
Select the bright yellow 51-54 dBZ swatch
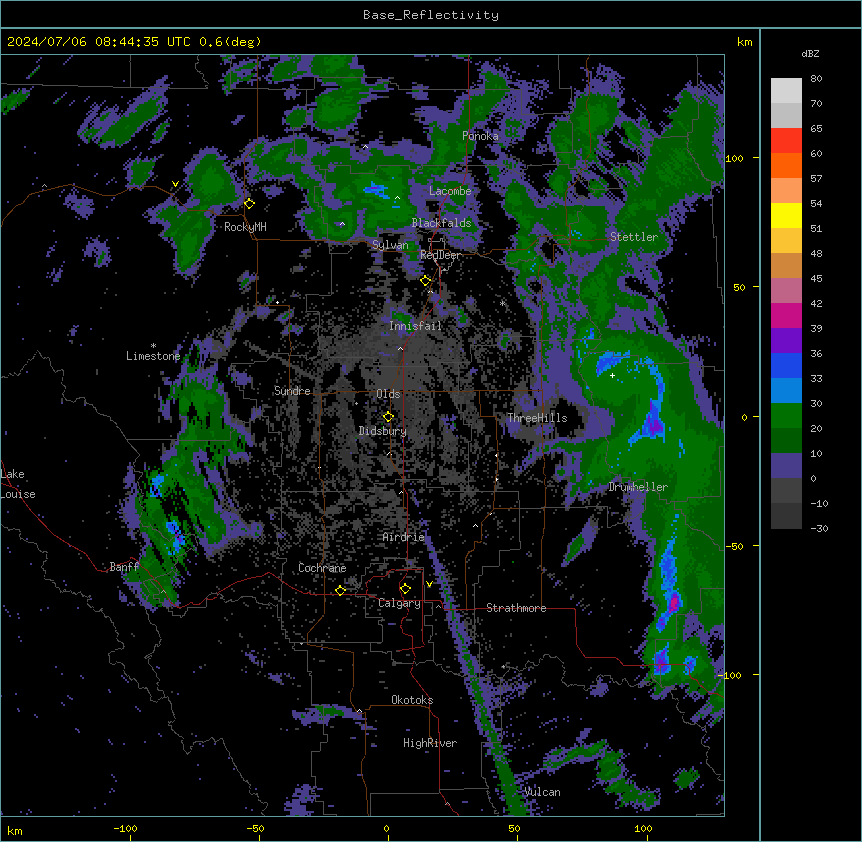[x=786, y=215]
